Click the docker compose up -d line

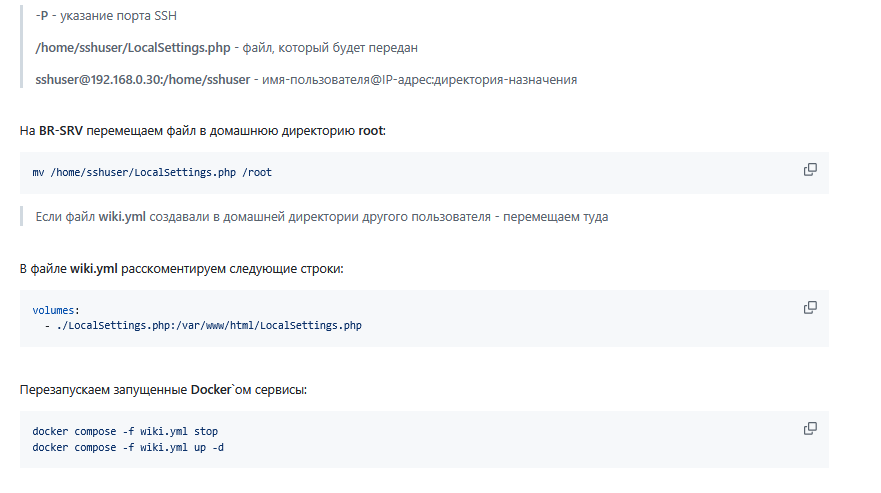(128, 447)
